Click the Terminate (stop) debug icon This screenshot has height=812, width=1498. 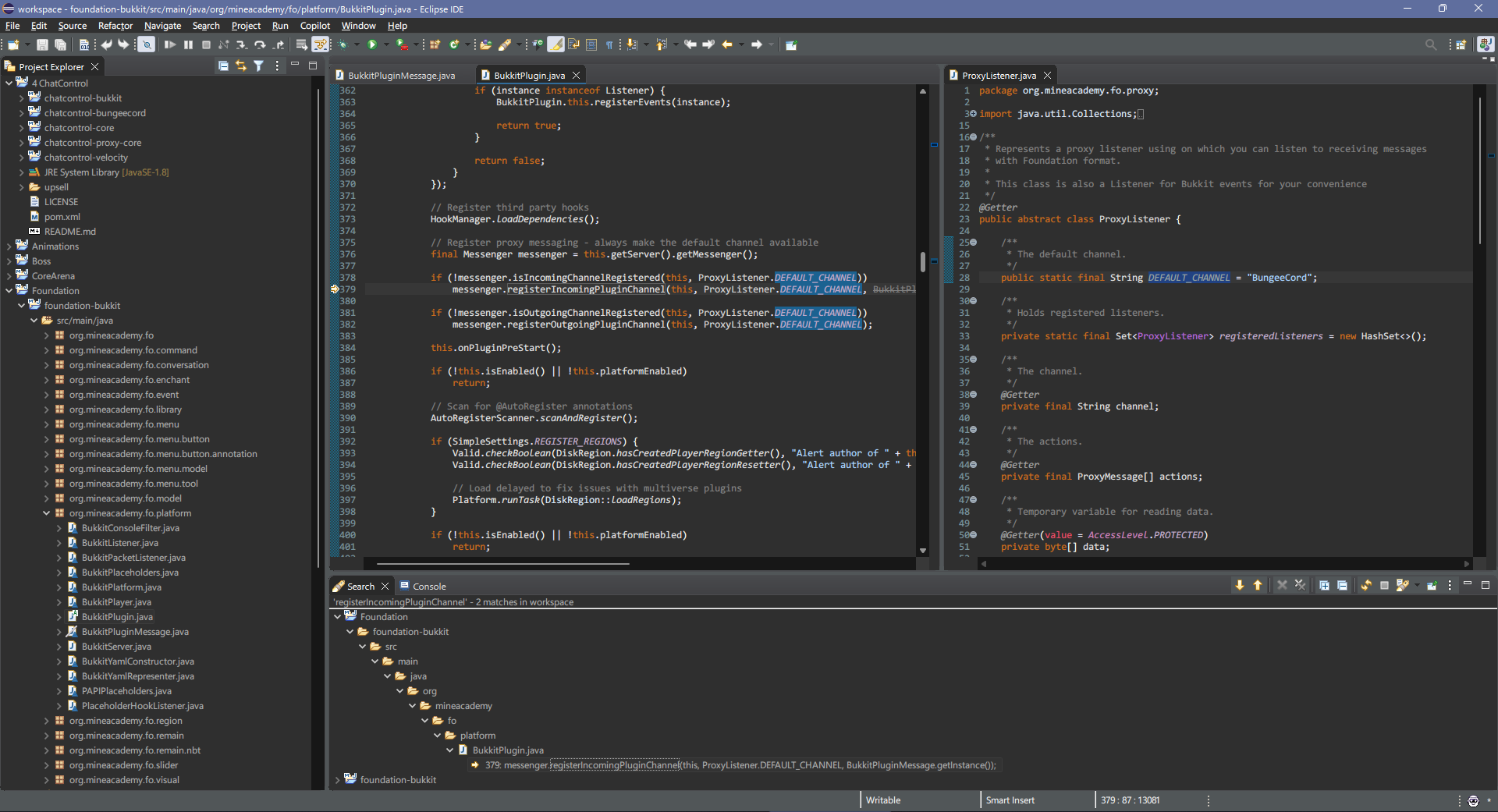206,44
